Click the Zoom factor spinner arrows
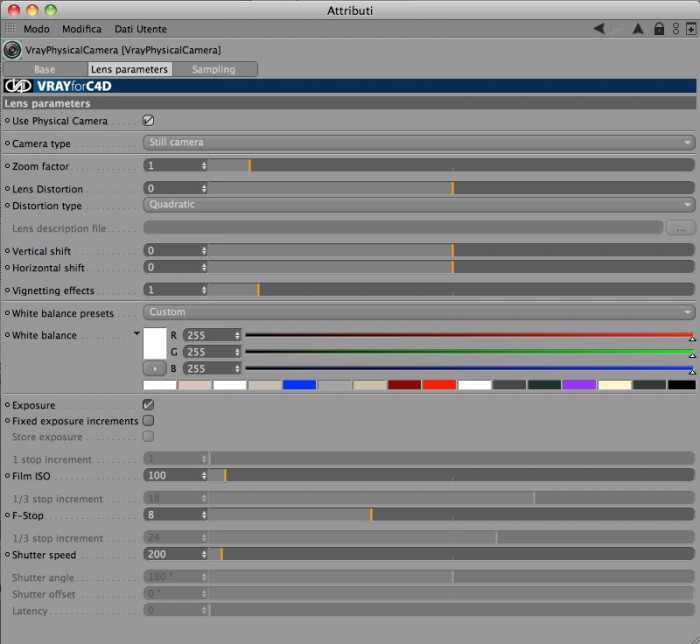 [204, 166]
